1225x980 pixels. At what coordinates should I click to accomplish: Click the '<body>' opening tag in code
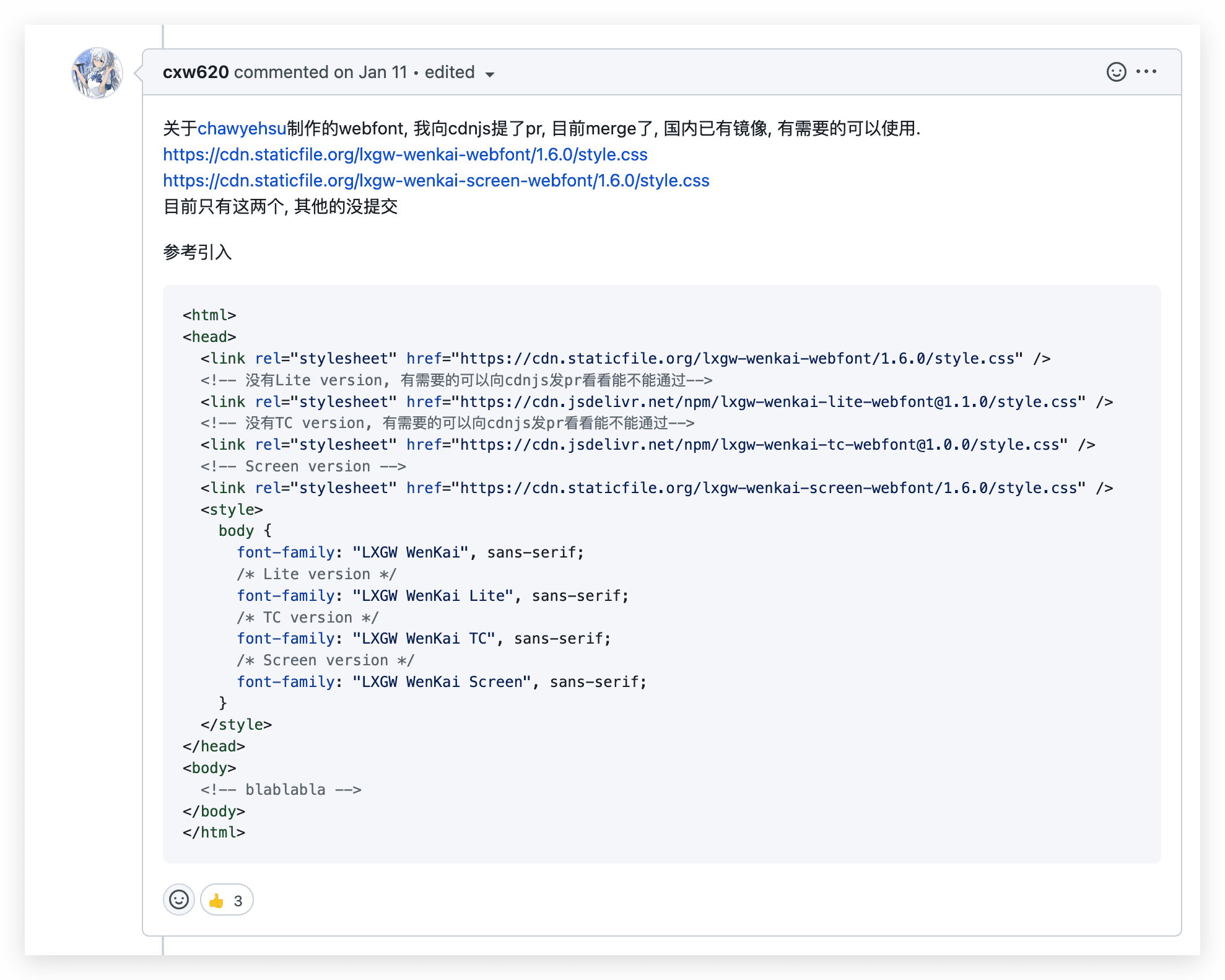point(209,768)
